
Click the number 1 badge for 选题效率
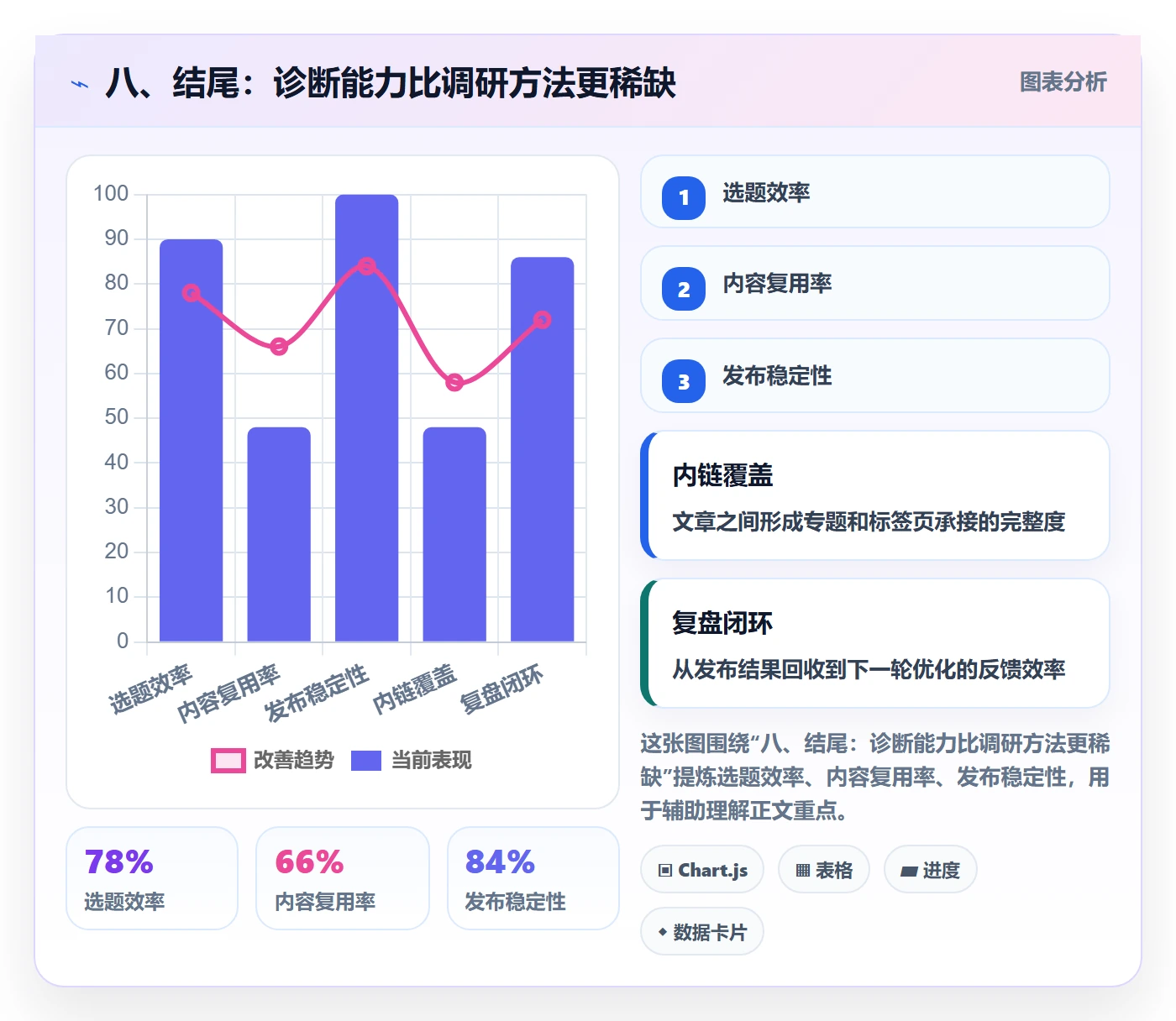[684, 197]
